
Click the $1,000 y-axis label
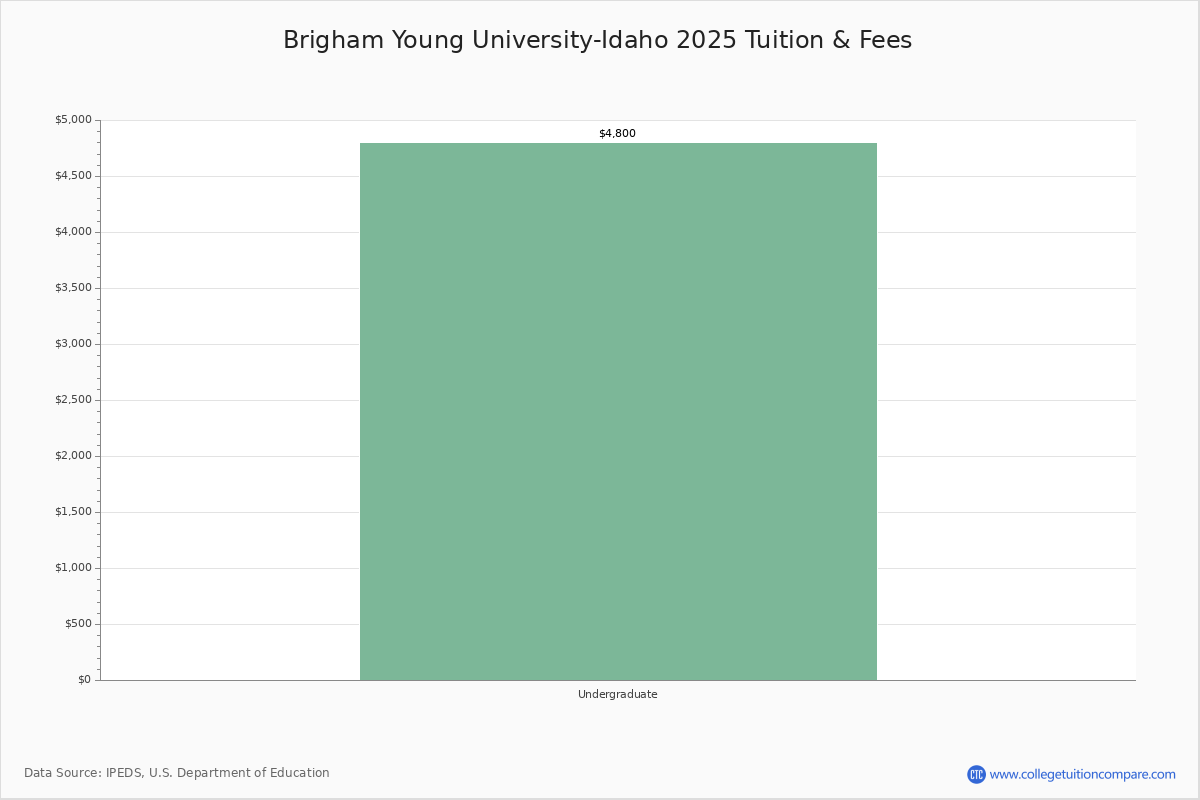point(73,568)
